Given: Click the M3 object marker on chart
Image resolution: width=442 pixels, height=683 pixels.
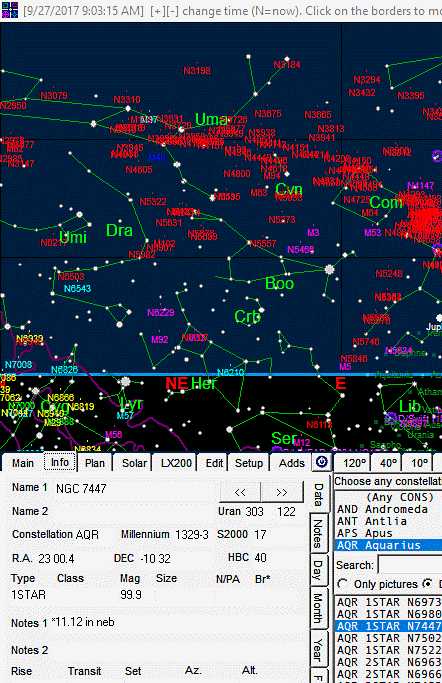Looking at the screenshot, I should (x=313, y=233).
